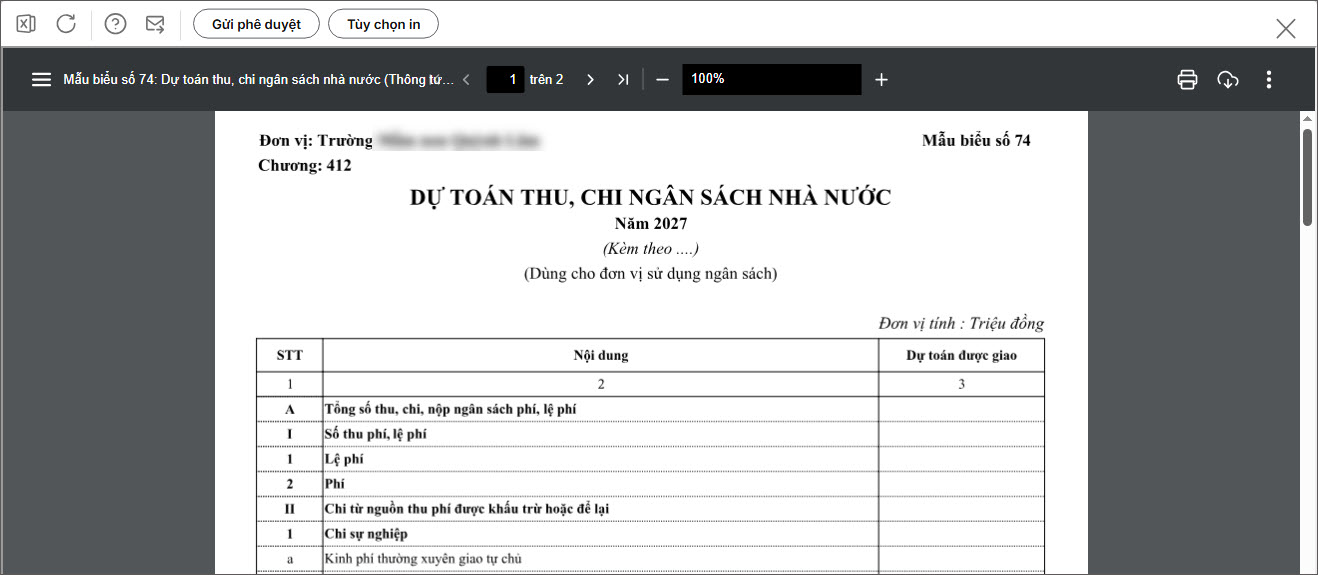Click the 100% zoom level field
This screenshot has width=1318, height=575.
pos(770,79)
